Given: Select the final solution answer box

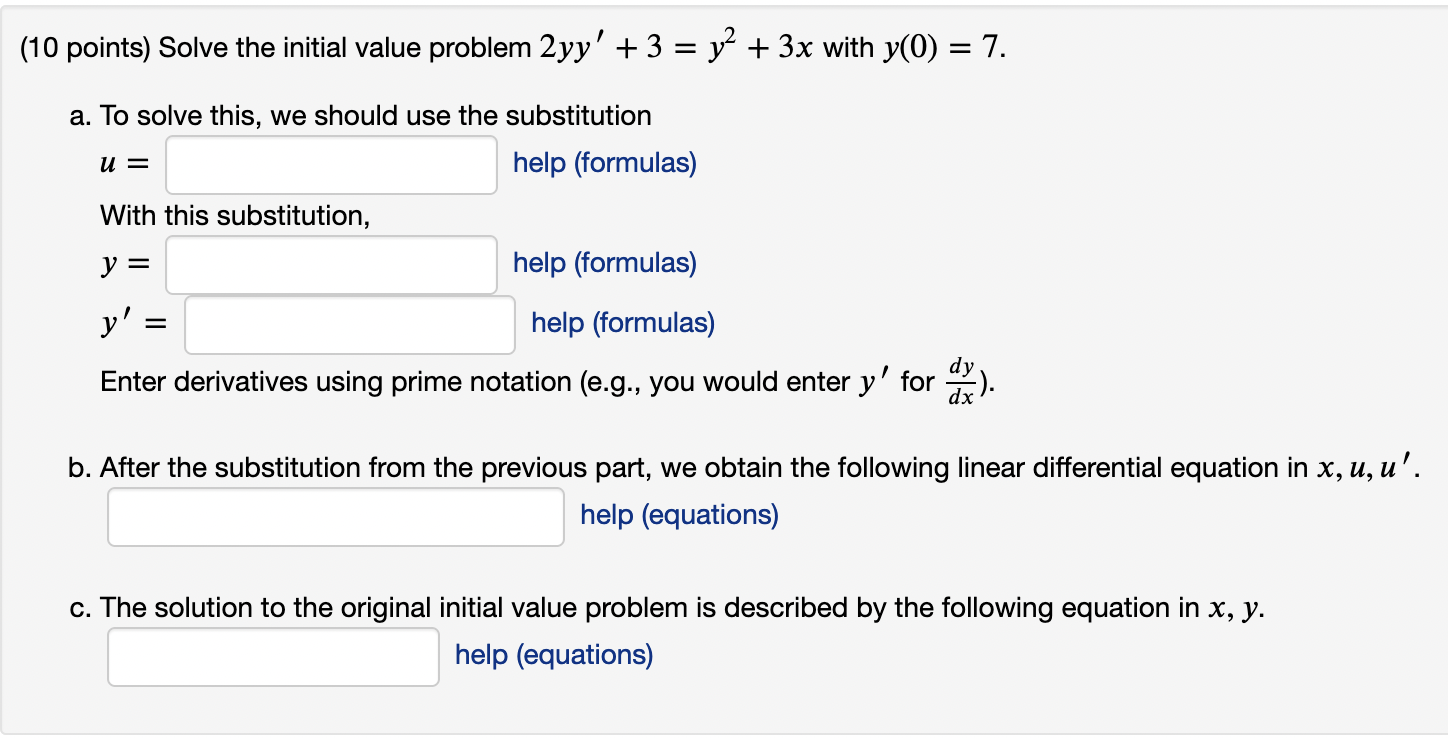Looking at the screenshot, I should tap(272, 655).
